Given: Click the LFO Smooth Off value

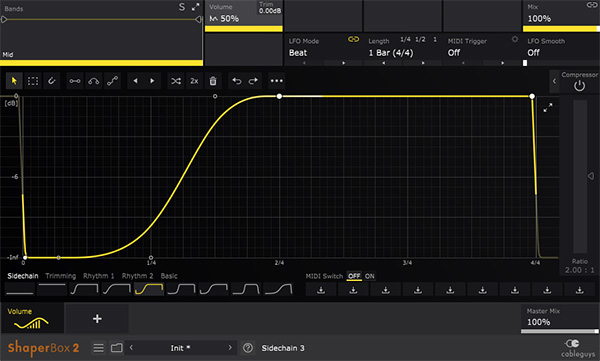Looking at the screenshot, I should click(x=533, y=53).
